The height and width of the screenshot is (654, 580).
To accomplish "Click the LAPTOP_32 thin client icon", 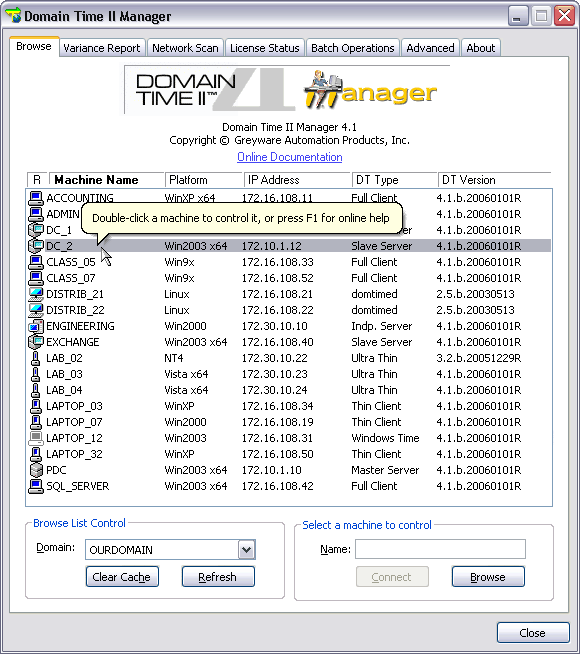I will (x=36, y=454).
